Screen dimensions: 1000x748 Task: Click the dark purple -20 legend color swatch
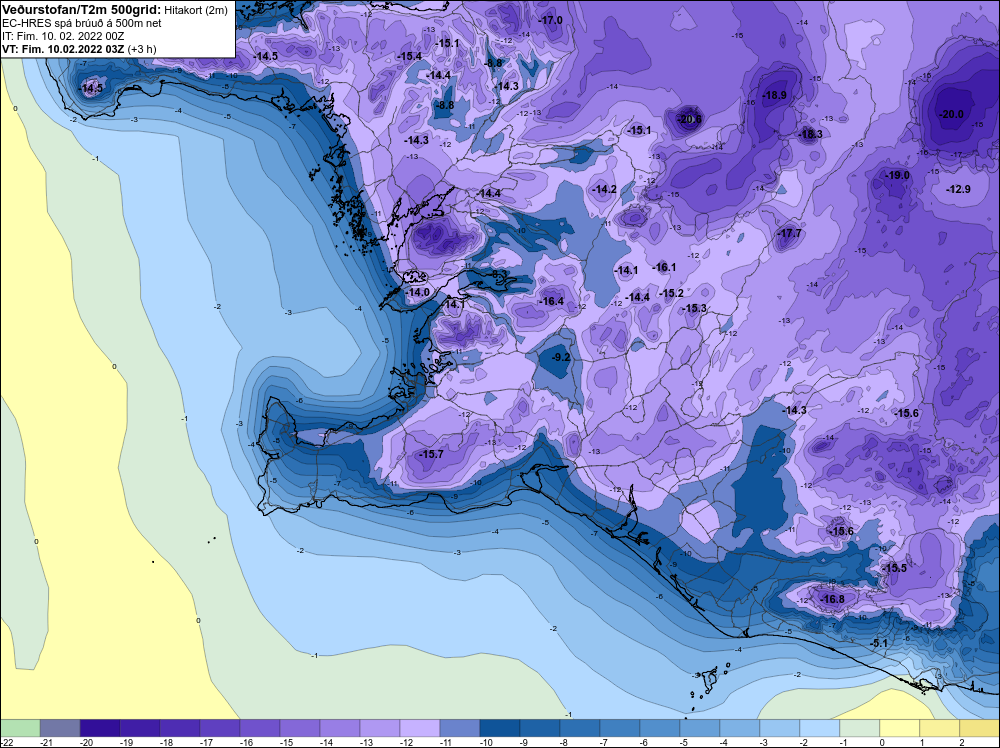coord(99,728)
